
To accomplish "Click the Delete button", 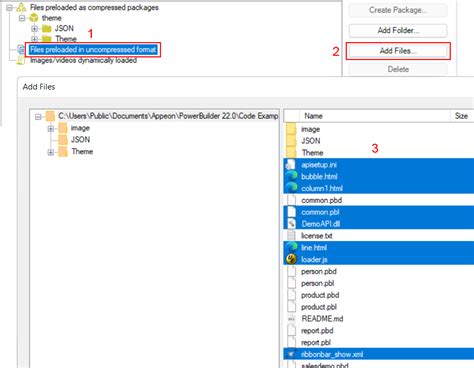I will pos(398,69).
